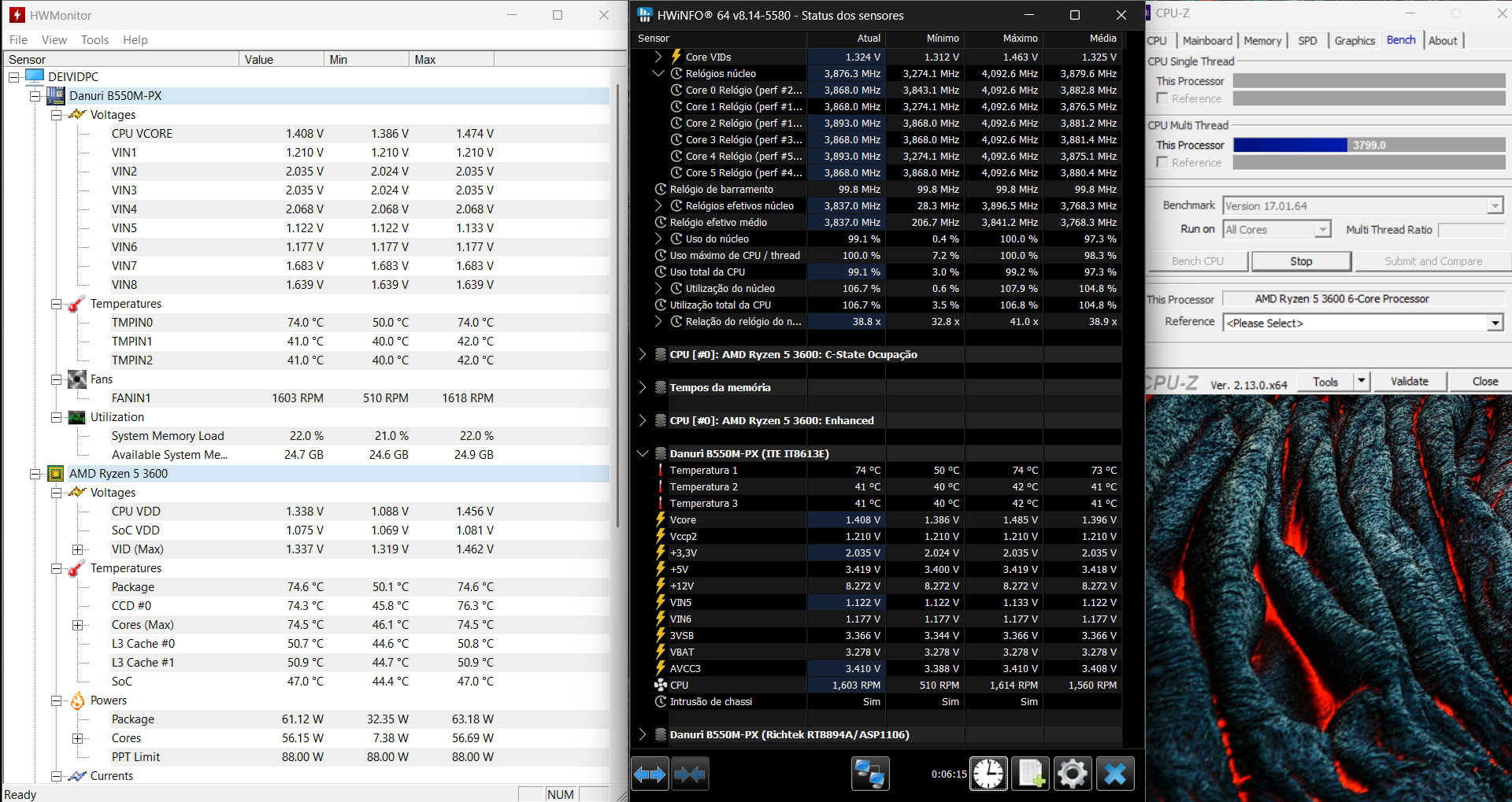Click the Intrusão de chassi icon
The height and width of the screenshot is (802, 1512).
[661, 701]
